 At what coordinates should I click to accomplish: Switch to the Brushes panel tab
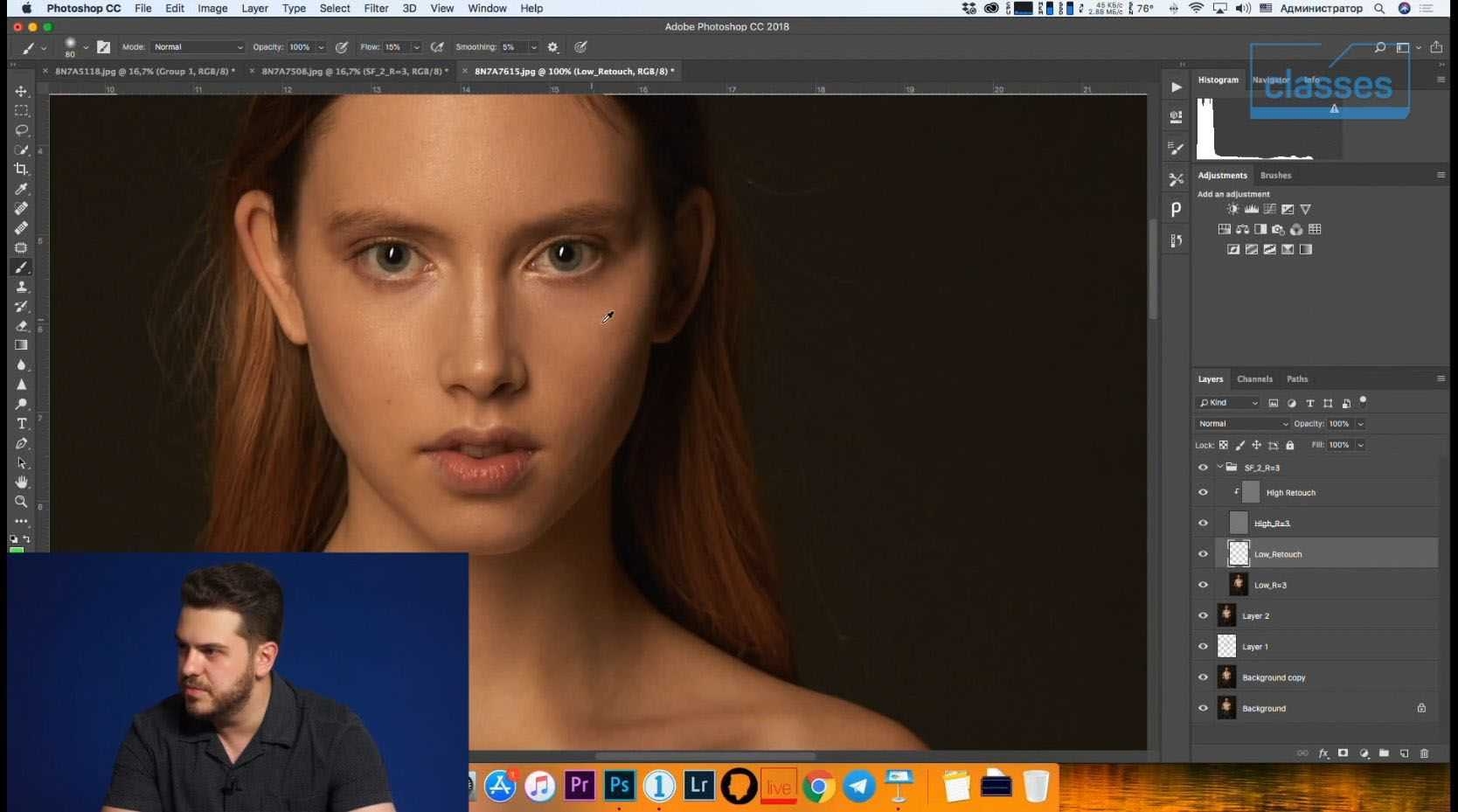pos(1275,176)
